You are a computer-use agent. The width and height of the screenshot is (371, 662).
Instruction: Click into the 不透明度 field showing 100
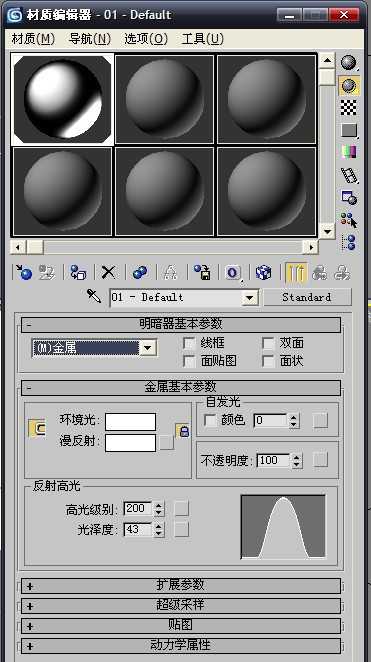point(274,460)
